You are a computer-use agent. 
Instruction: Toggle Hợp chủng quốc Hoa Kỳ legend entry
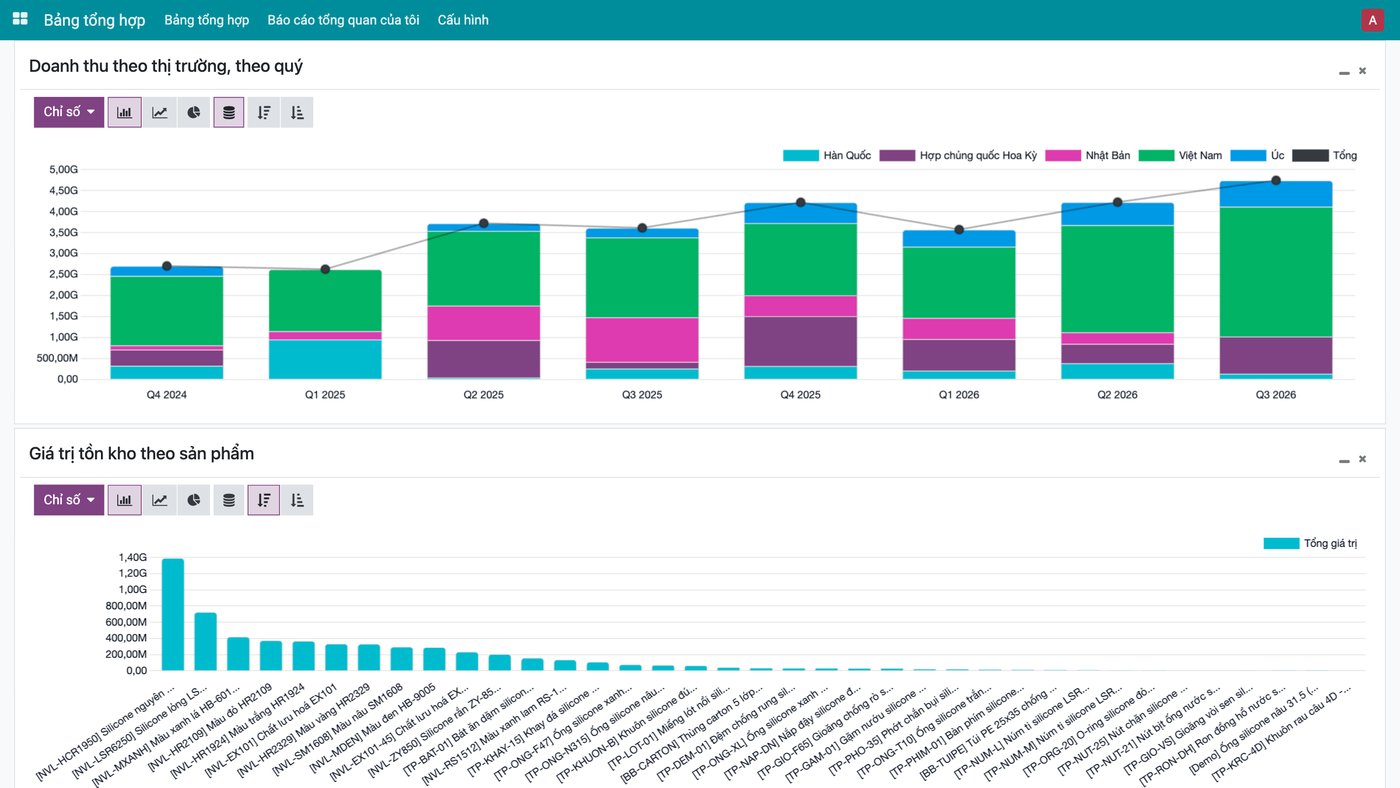(958, 155)
